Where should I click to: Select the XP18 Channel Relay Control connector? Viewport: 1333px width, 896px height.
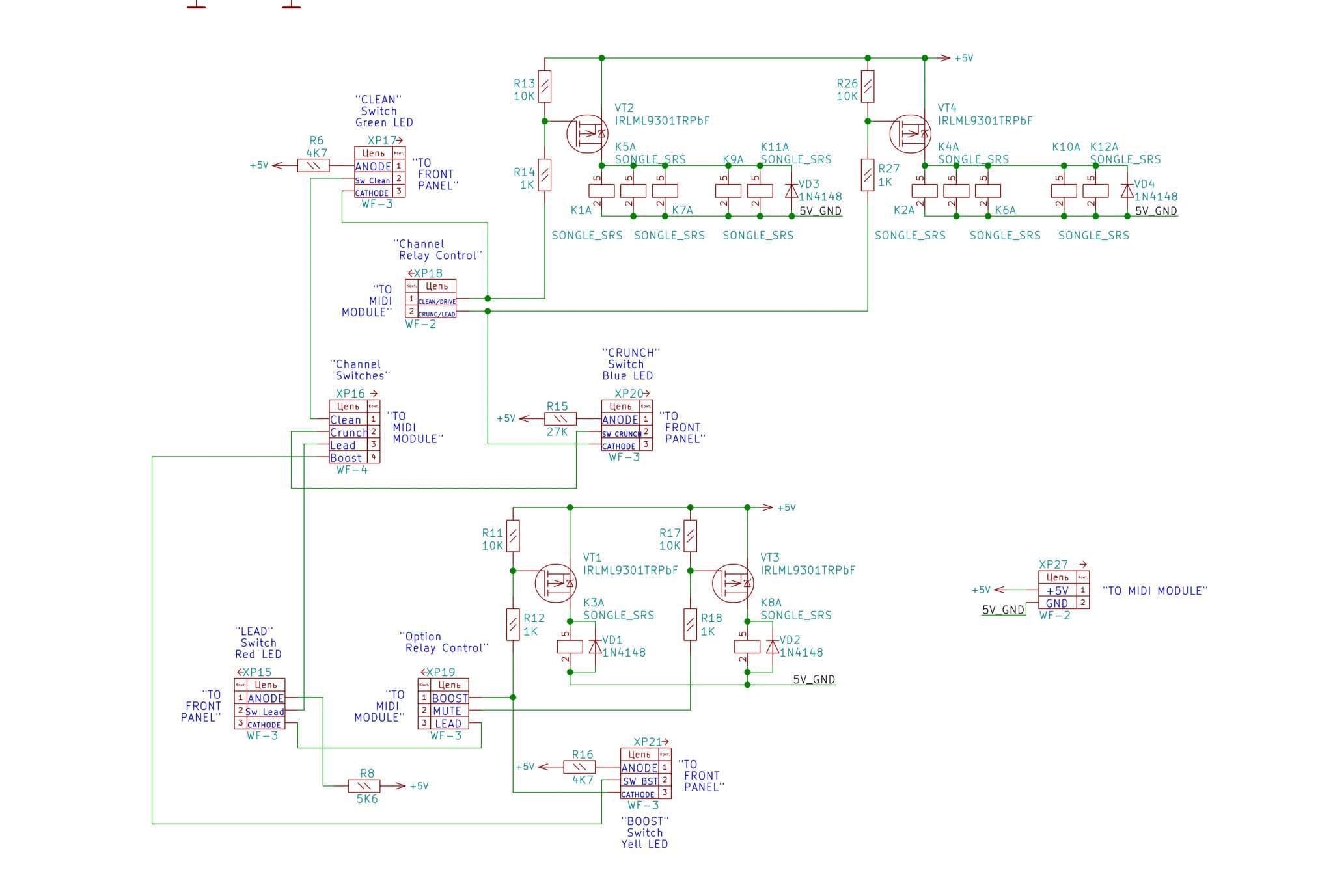430,299
